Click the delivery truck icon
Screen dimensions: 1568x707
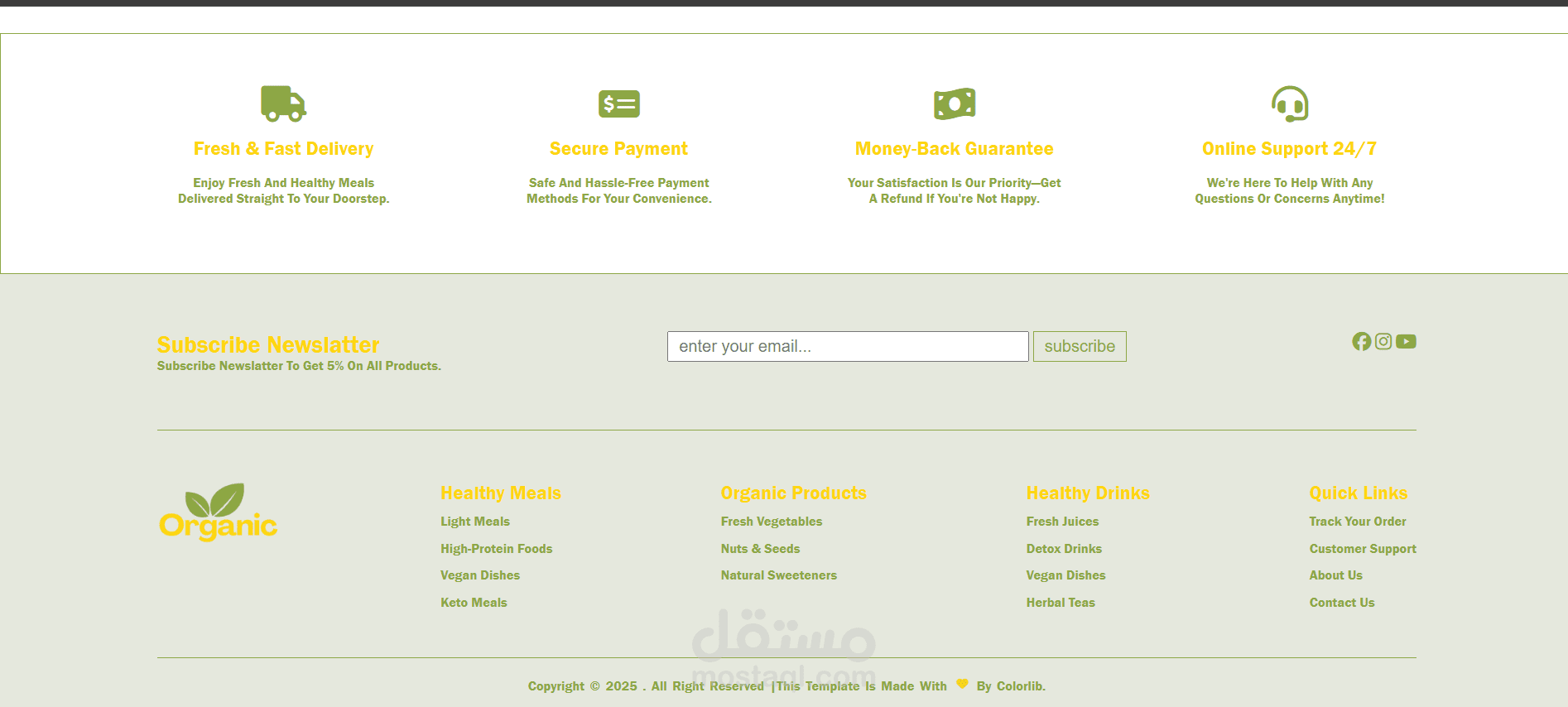point(284,103)
